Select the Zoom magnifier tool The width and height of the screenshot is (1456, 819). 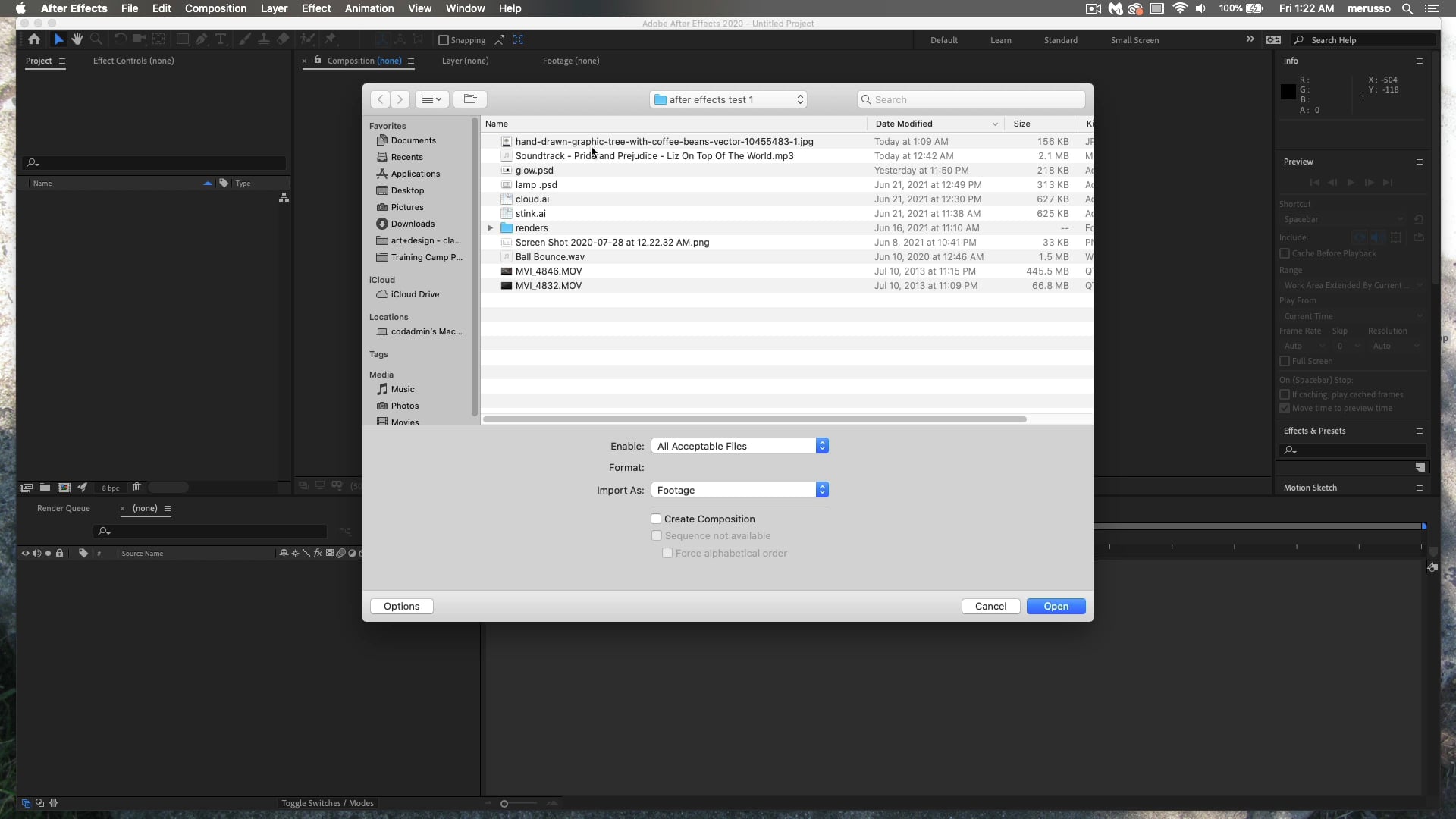pyautogui.click(x=96, y=39)
